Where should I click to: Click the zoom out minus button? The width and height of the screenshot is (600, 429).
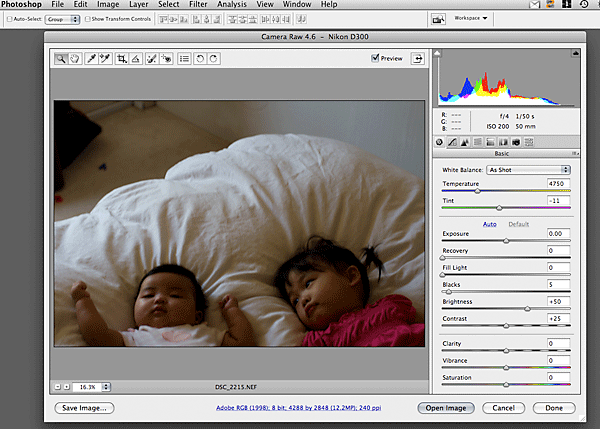click(57, 387)
